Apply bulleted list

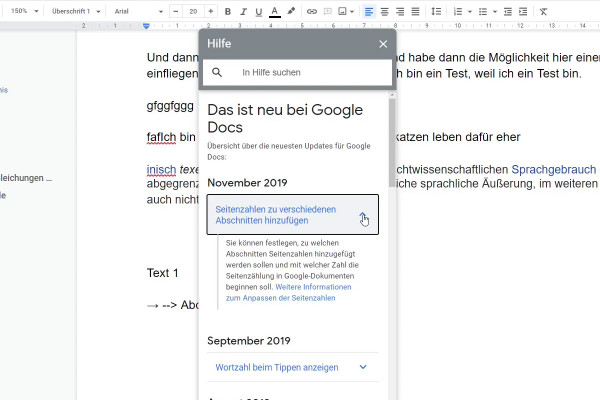pos(483,11)
